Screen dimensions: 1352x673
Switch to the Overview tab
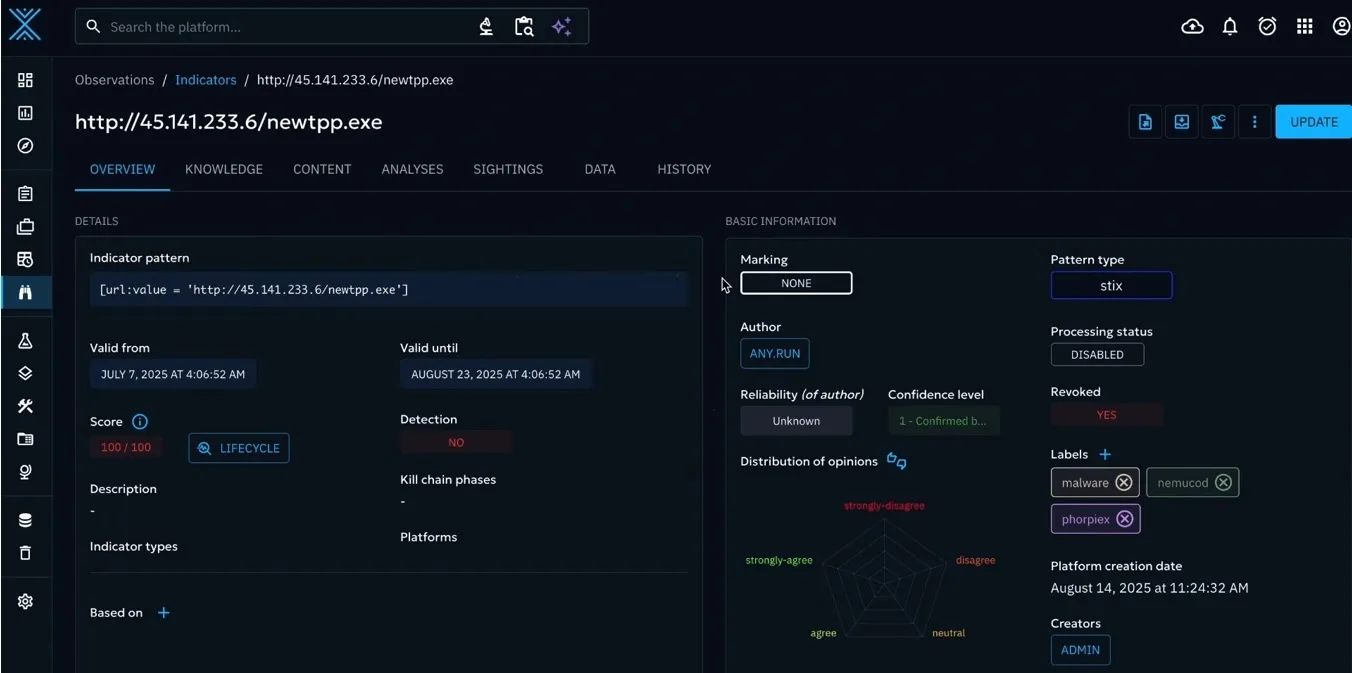tap(122, 169)
